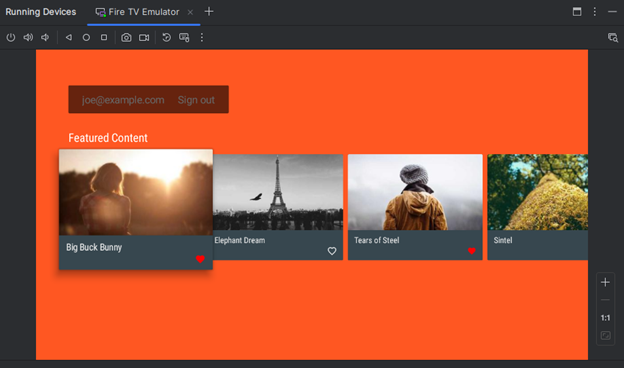Image resolution: width=624 pixels, height=368 pixels.
Task: Open the Sintel card thumbnail
Action: coord(538,192)
